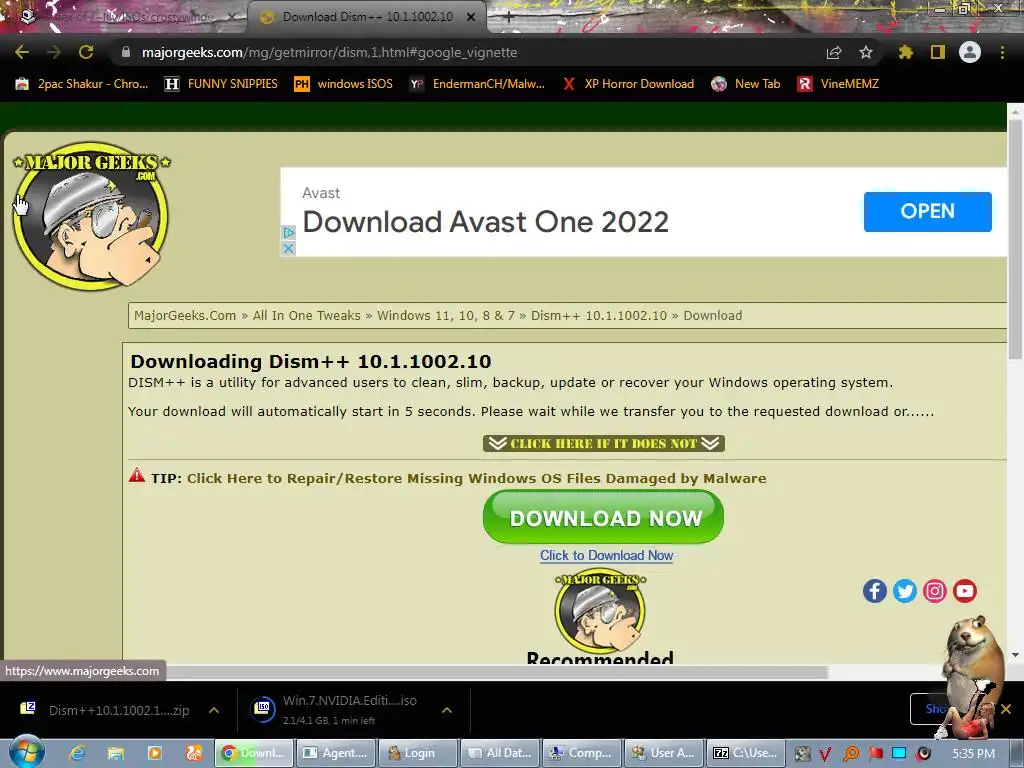1024x768 pixels.
Task: Click the AdChoices triangle icon on the ad
Action: (x=288, y=232)
